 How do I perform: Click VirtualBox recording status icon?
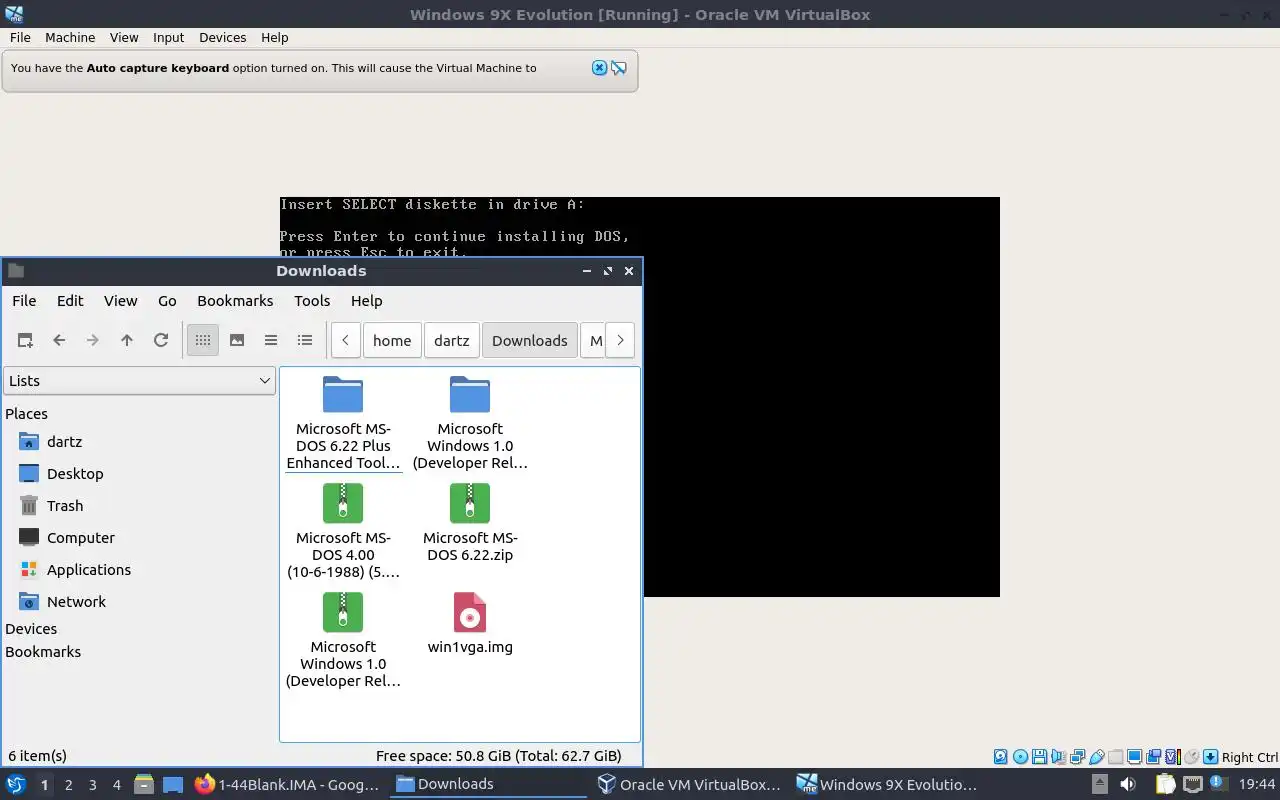[x=1153, y=757]
